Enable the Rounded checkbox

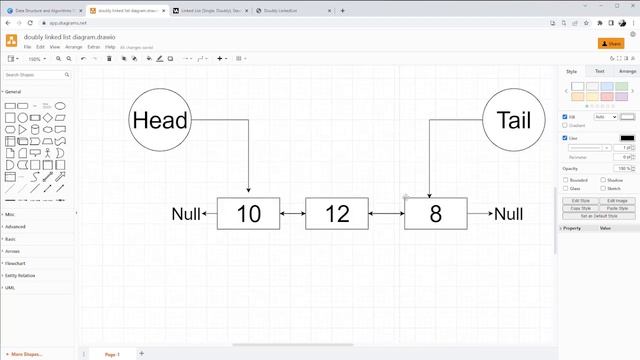point(565,180)
